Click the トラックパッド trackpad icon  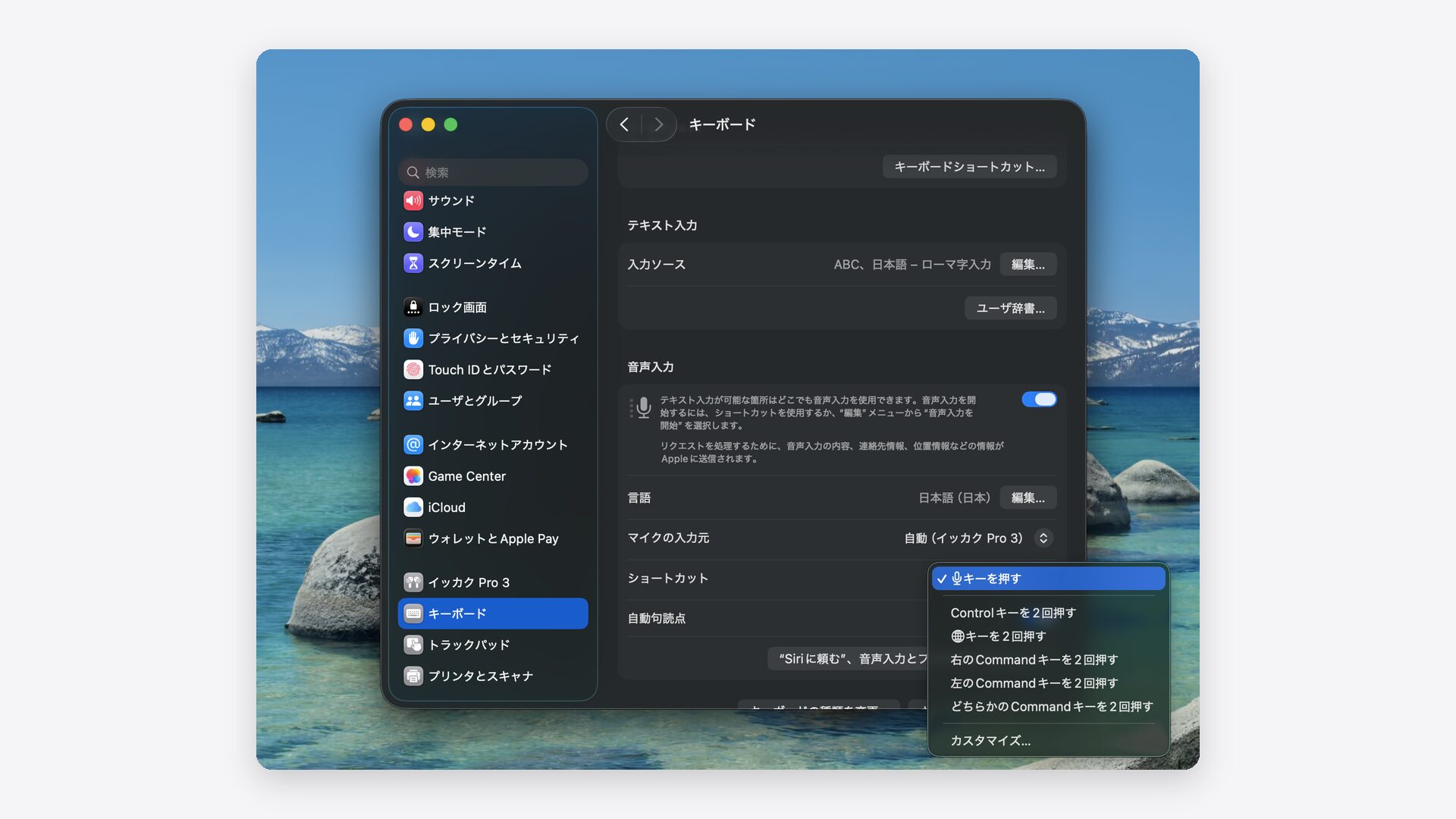click(413, 645)
